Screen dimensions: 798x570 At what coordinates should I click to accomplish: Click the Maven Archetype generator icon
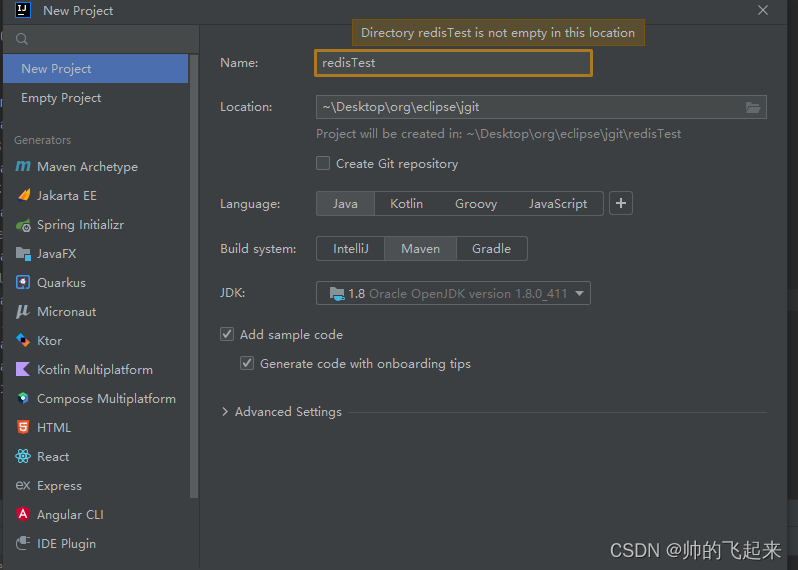tap(23, 166)
